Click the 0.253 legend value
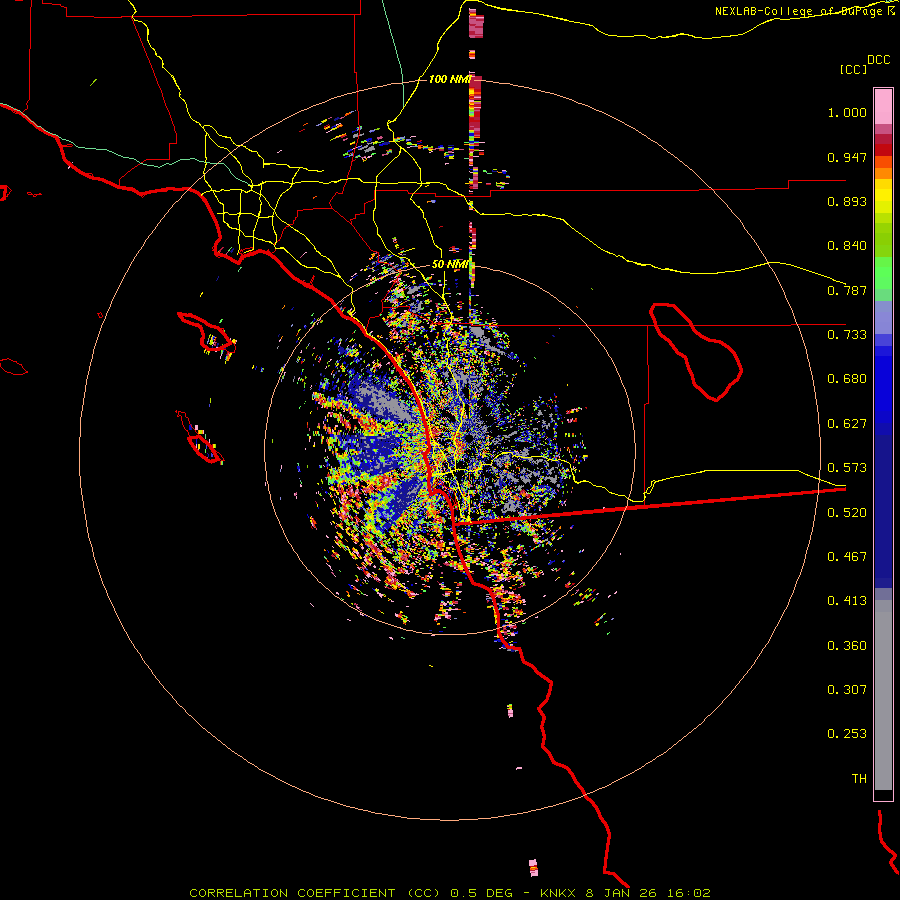The height and width of the screenshot is (900, 900). pyautogui.click(x=847, y=734)
